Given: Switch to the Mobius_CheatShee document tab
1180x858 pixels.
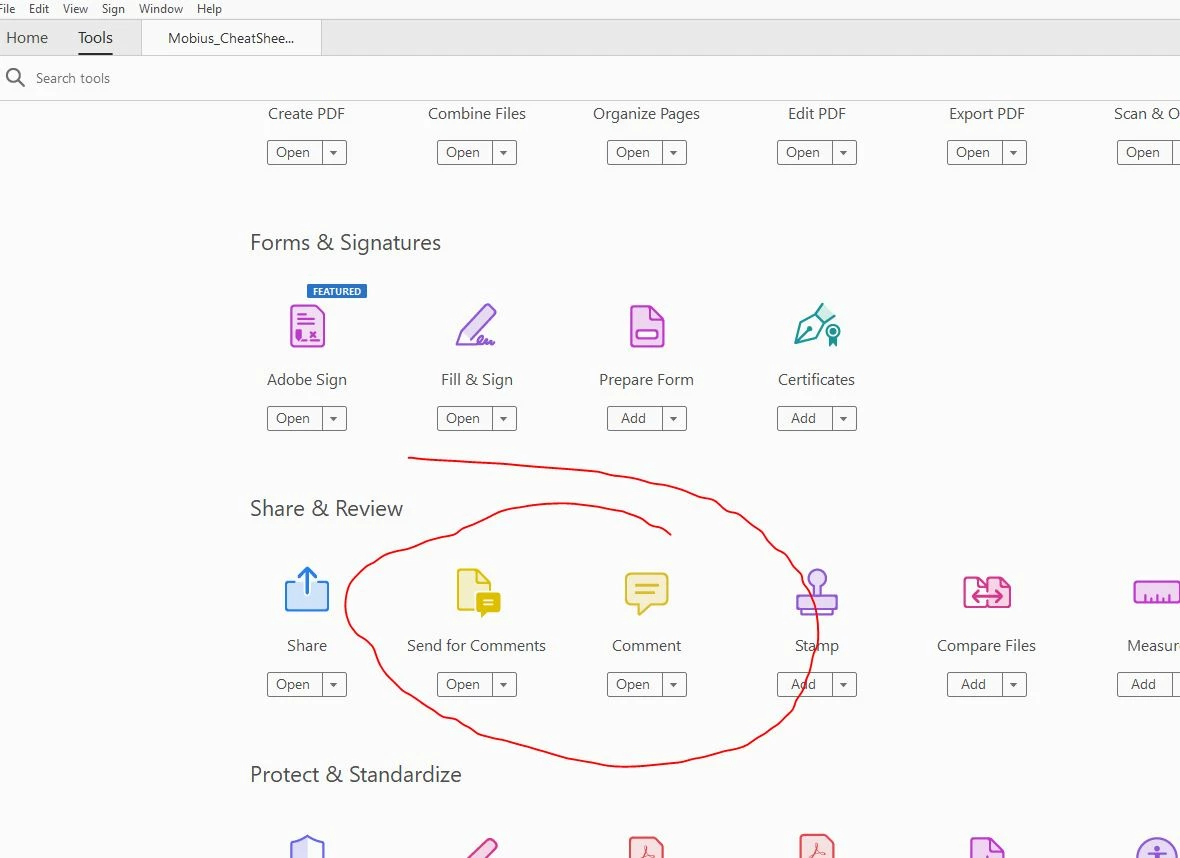Looking at the screenshot, I should click(231, 38).
